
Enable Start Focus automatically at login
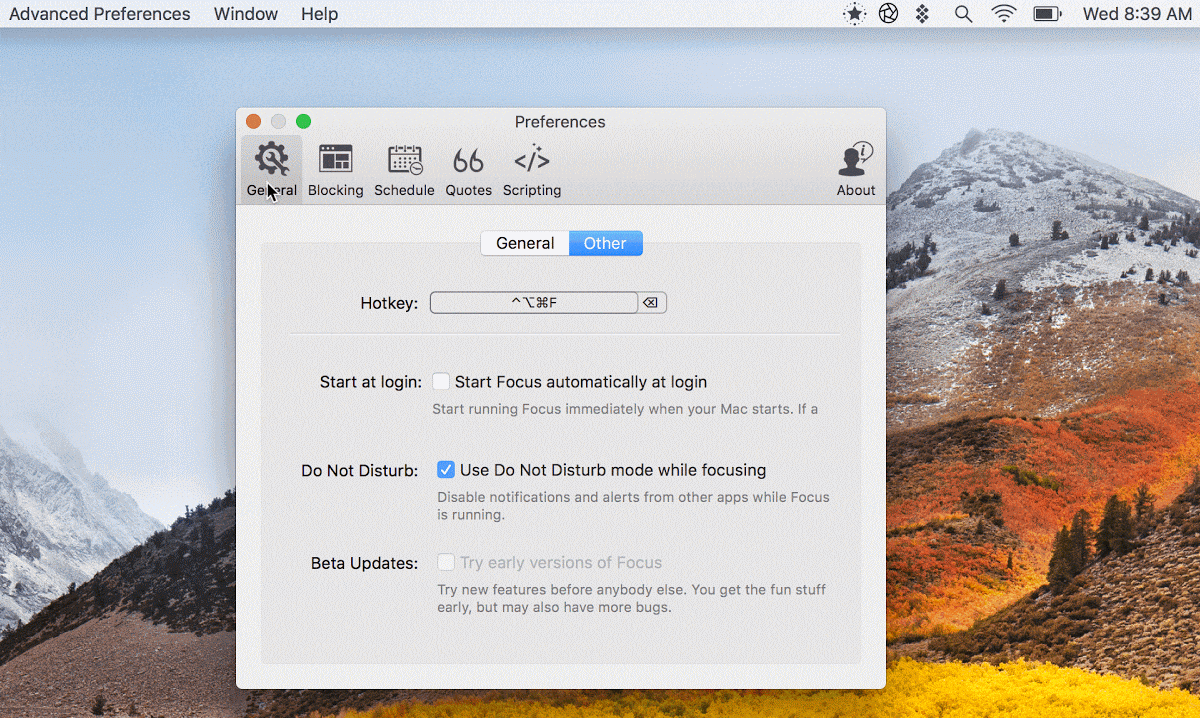[441, 381]
